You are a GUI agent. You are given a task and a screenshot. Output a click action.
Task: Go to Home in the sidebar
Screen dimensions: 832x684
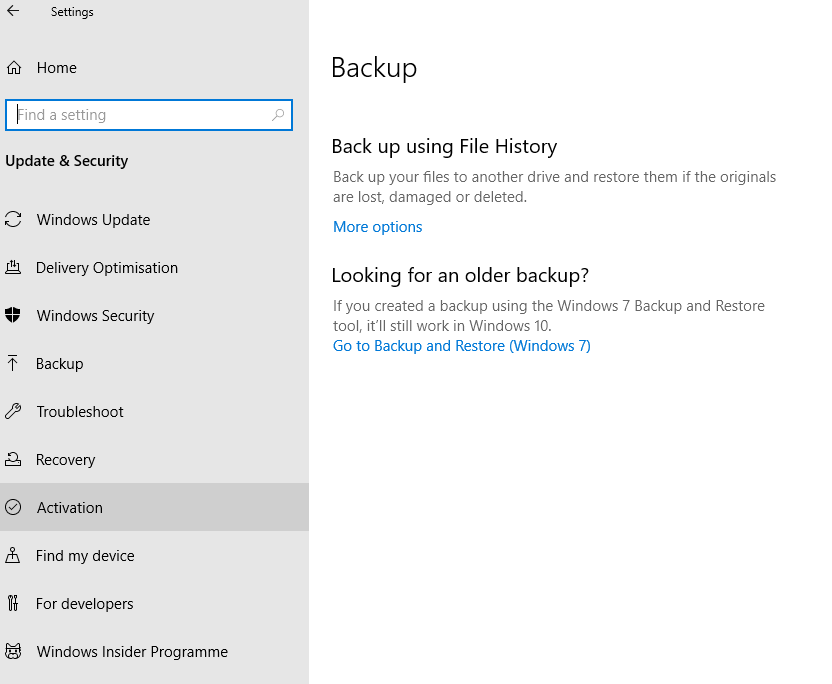click(x=154, y=67)
